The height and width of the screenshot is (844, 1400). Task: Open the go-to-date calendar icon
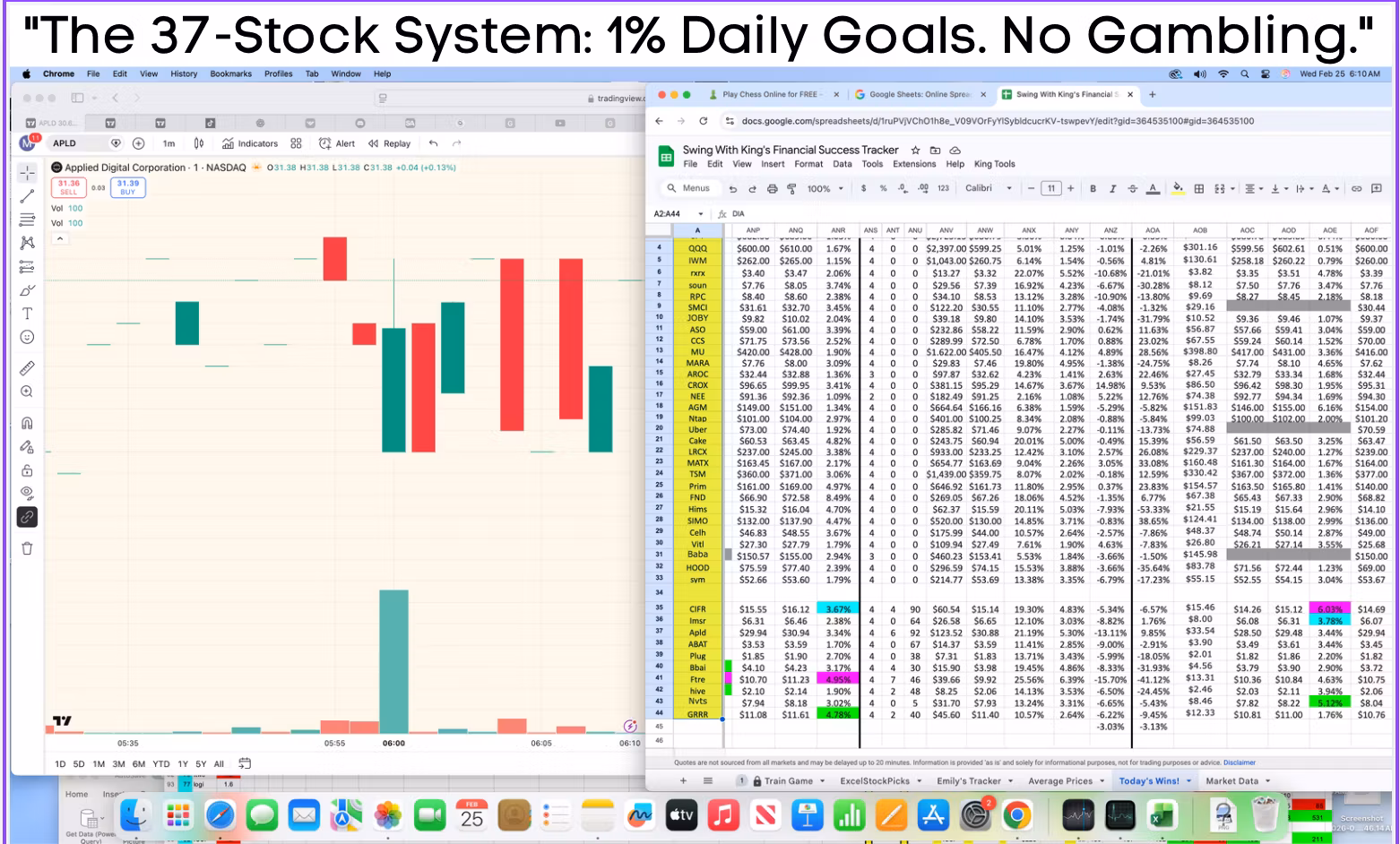(245, 763)
